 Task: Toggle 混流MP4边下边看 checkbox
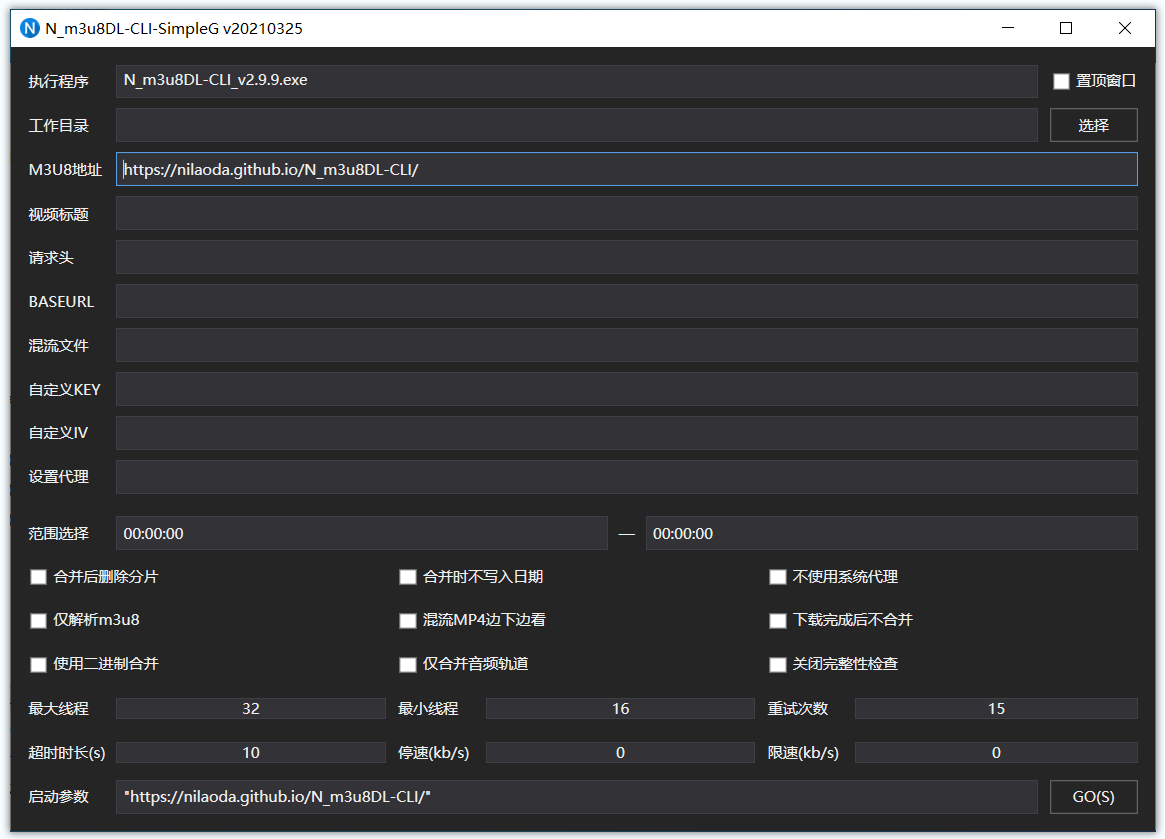407,621
